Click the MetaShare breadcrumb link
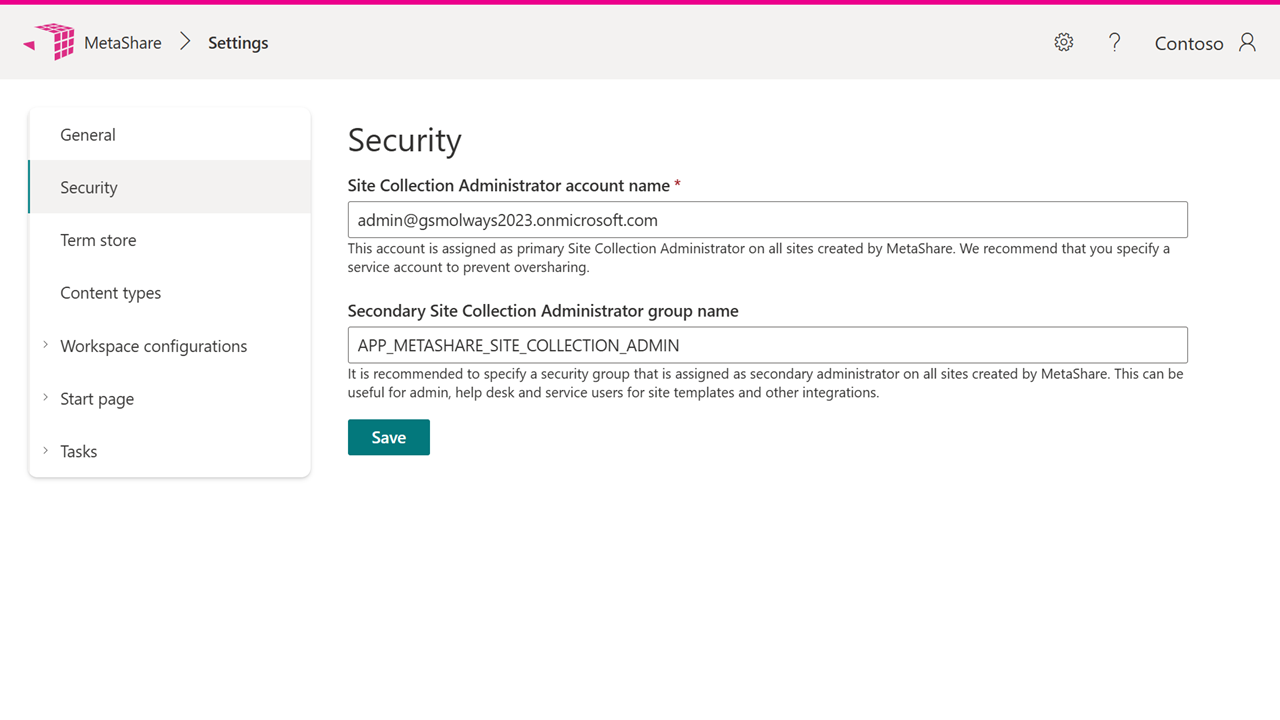The height and width of the screenshot is (720, 1280). click(x=123, y=43)
